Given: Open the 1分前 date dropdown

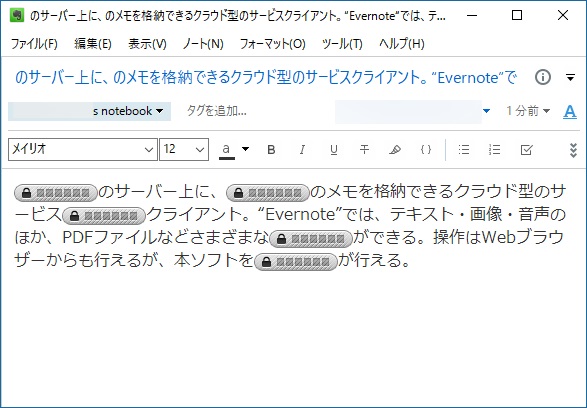Looking at the screenshot, I should 528,111.
